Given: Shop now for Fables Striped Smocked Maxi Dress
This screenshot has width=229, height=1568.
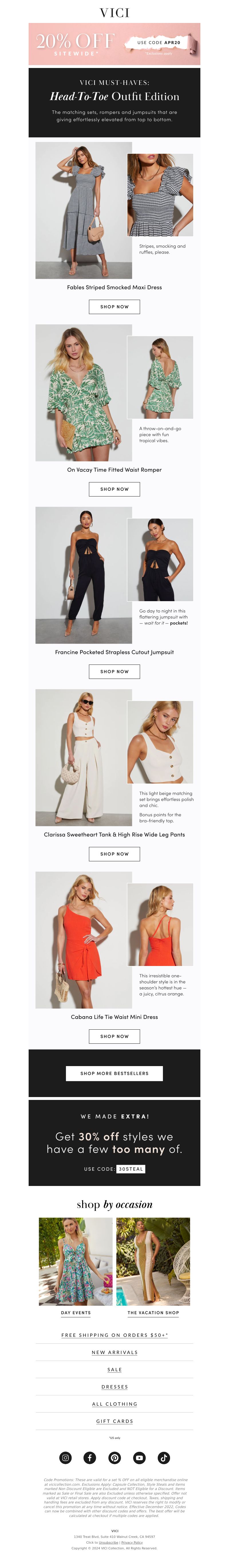Looking at the screenshot, I should [x=114, y=307].
